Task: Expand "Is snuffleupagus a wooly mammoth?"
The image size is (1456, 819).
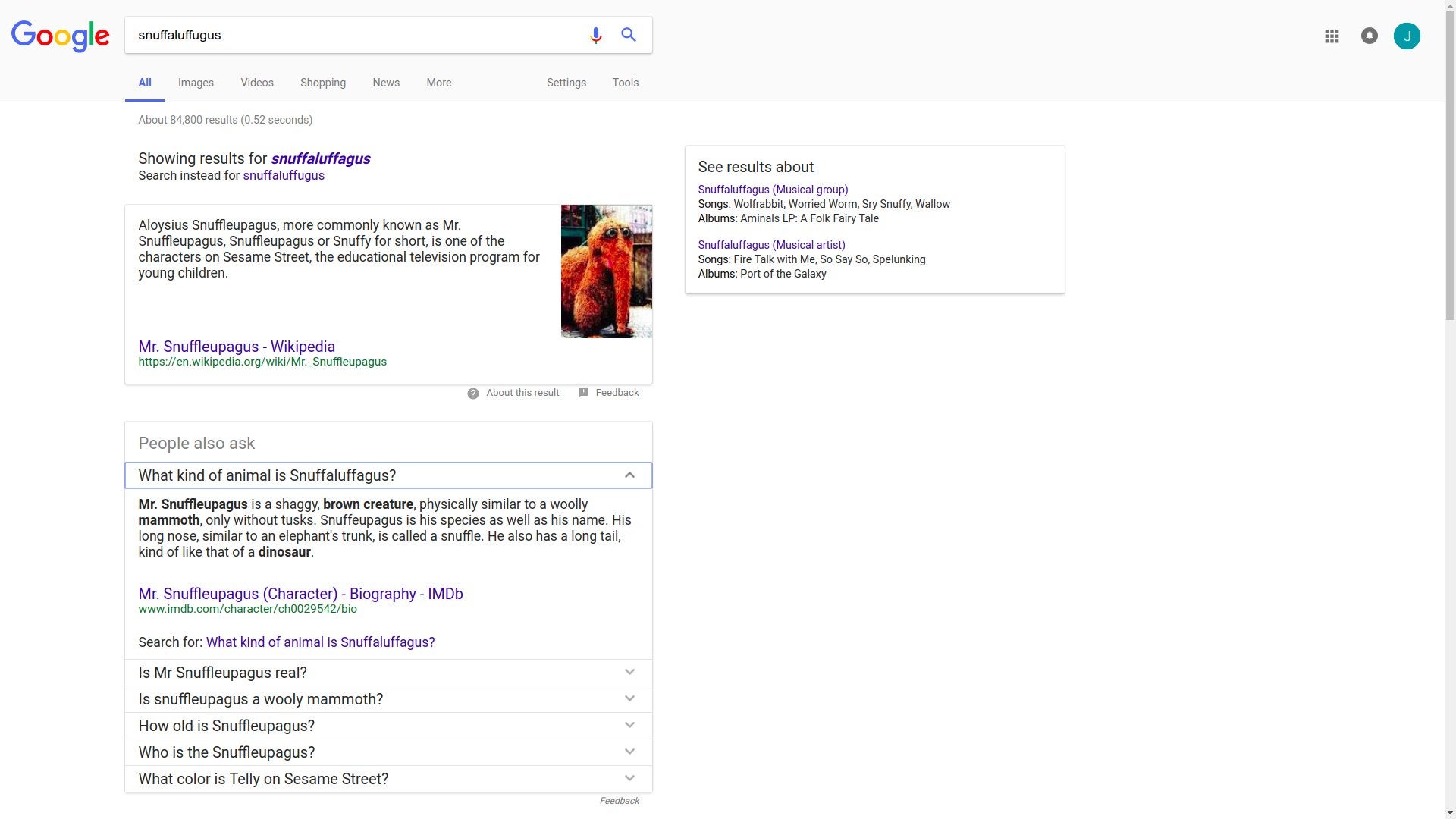Action: [388, 699]
